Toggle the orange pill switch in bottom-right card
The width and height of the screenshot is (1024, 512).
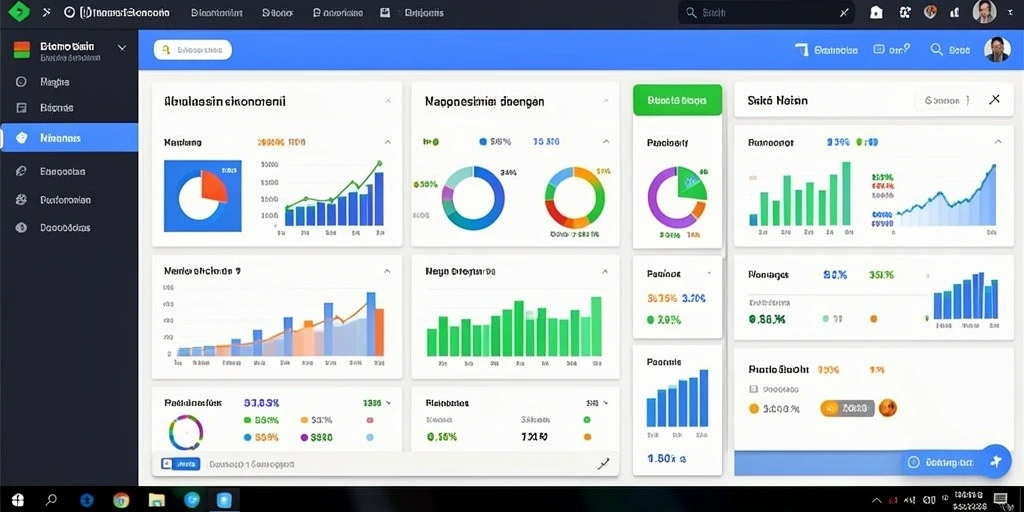847,409
